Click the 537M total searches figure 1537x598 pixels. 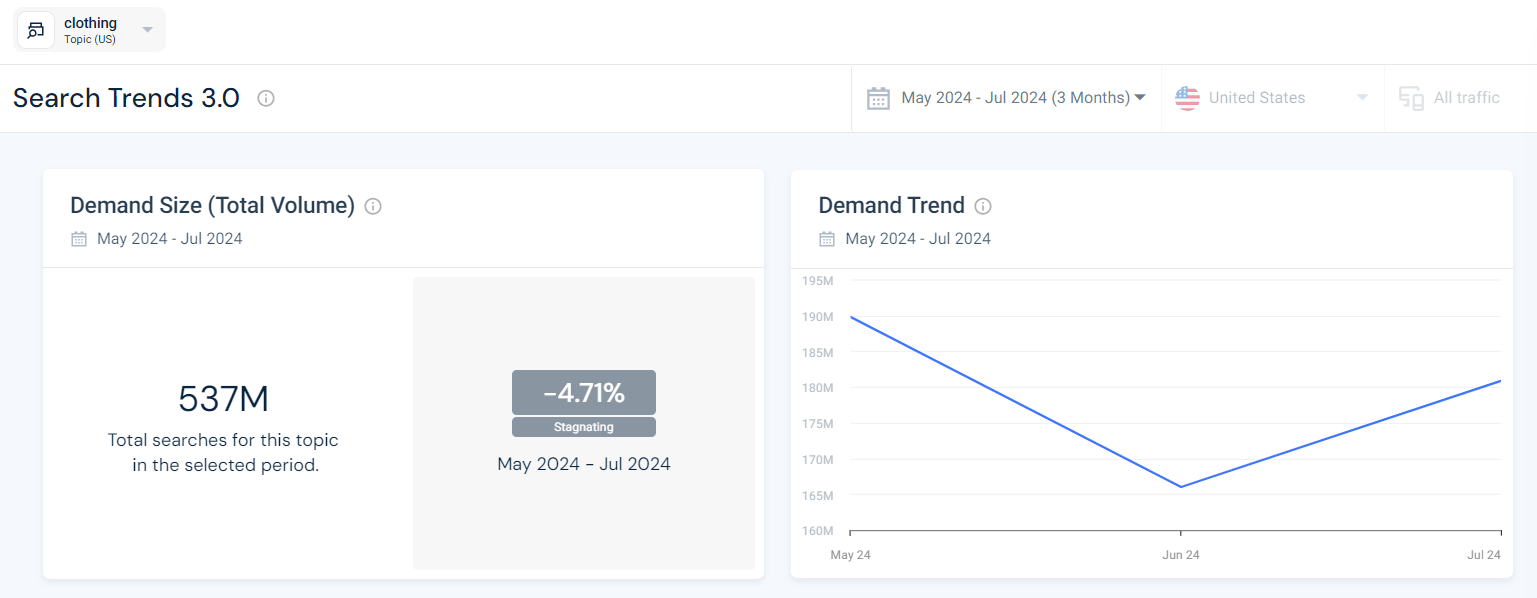tap(224, 397)
